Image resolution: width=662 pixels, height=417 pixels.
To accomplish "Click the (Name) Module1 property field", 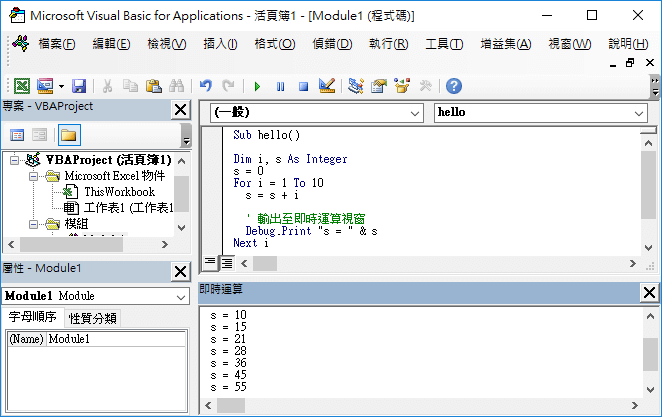I will 97,339.
